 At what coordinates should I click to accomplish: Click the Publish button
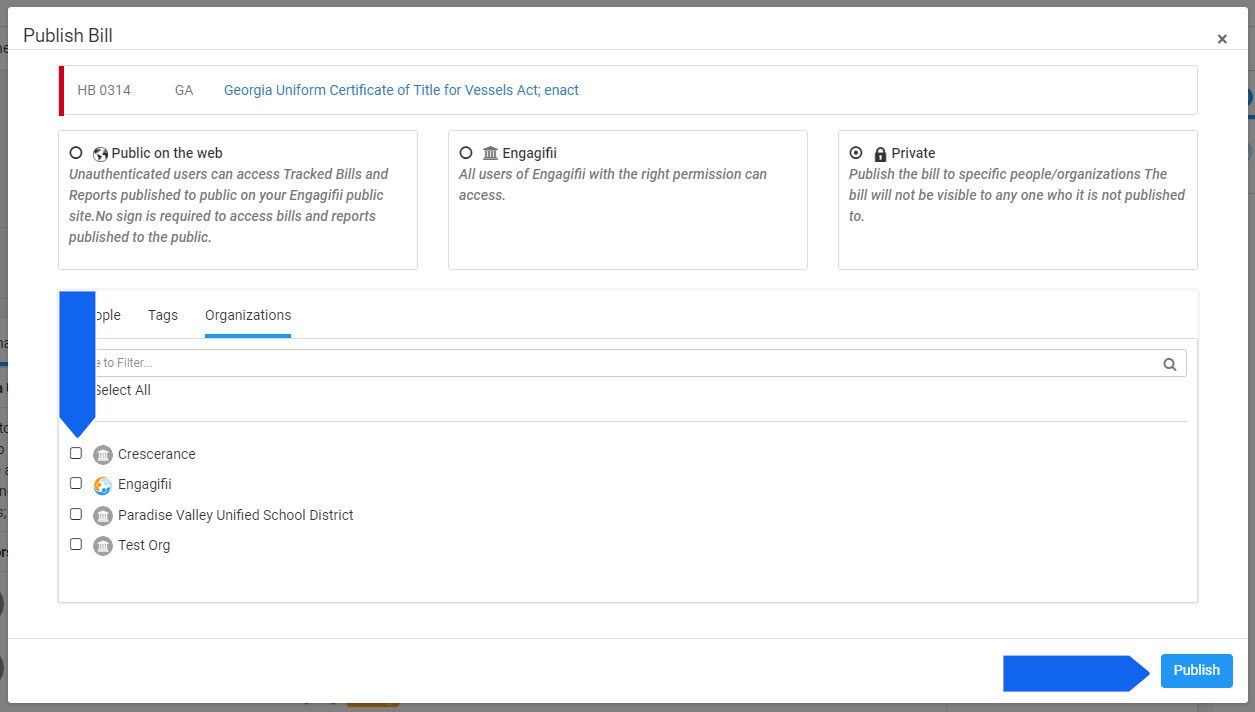[1197, 671]
